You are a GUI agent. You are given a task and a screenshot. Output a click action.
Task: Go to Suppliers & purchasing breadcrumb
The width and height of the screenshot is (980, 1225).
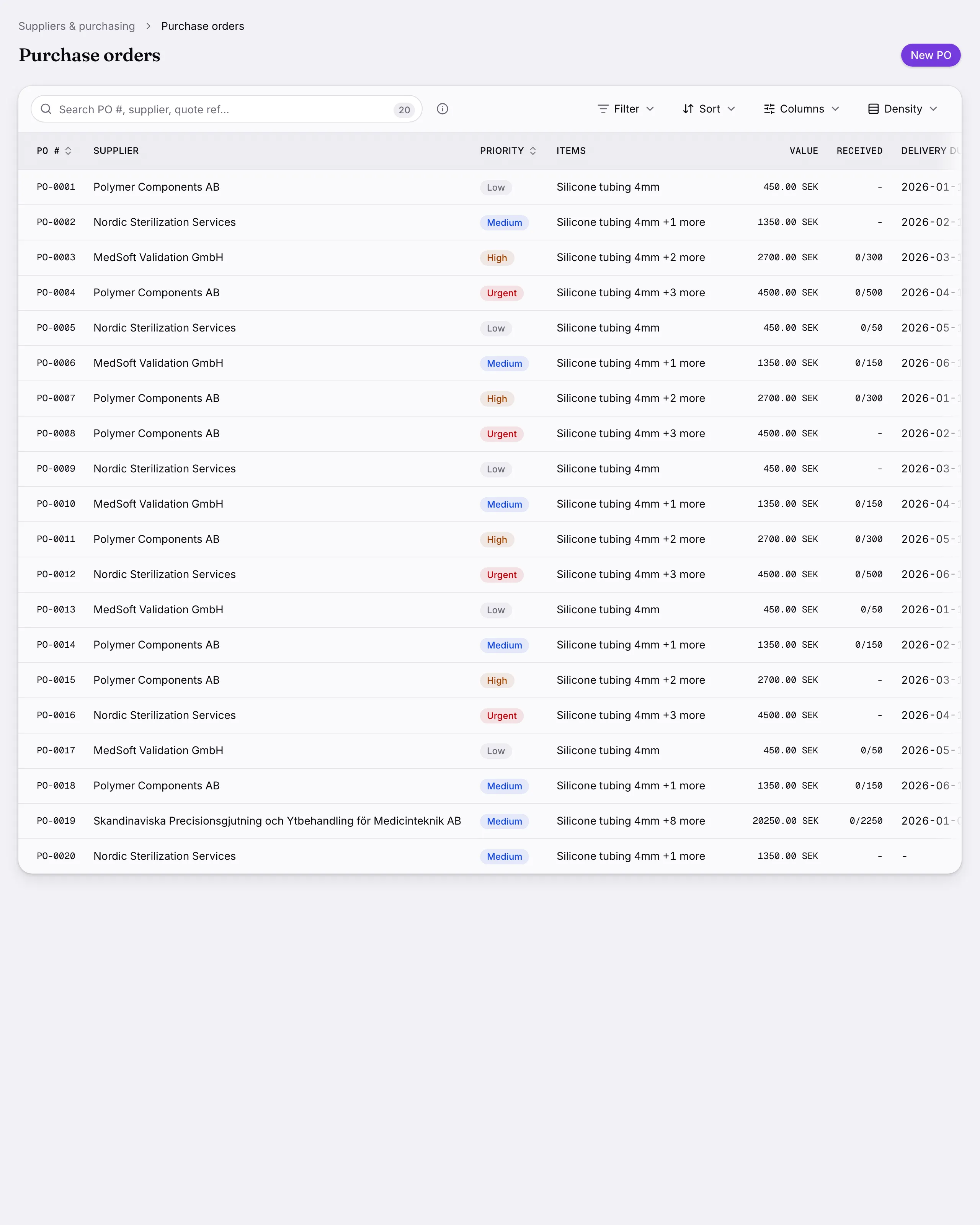coord(77,26)
